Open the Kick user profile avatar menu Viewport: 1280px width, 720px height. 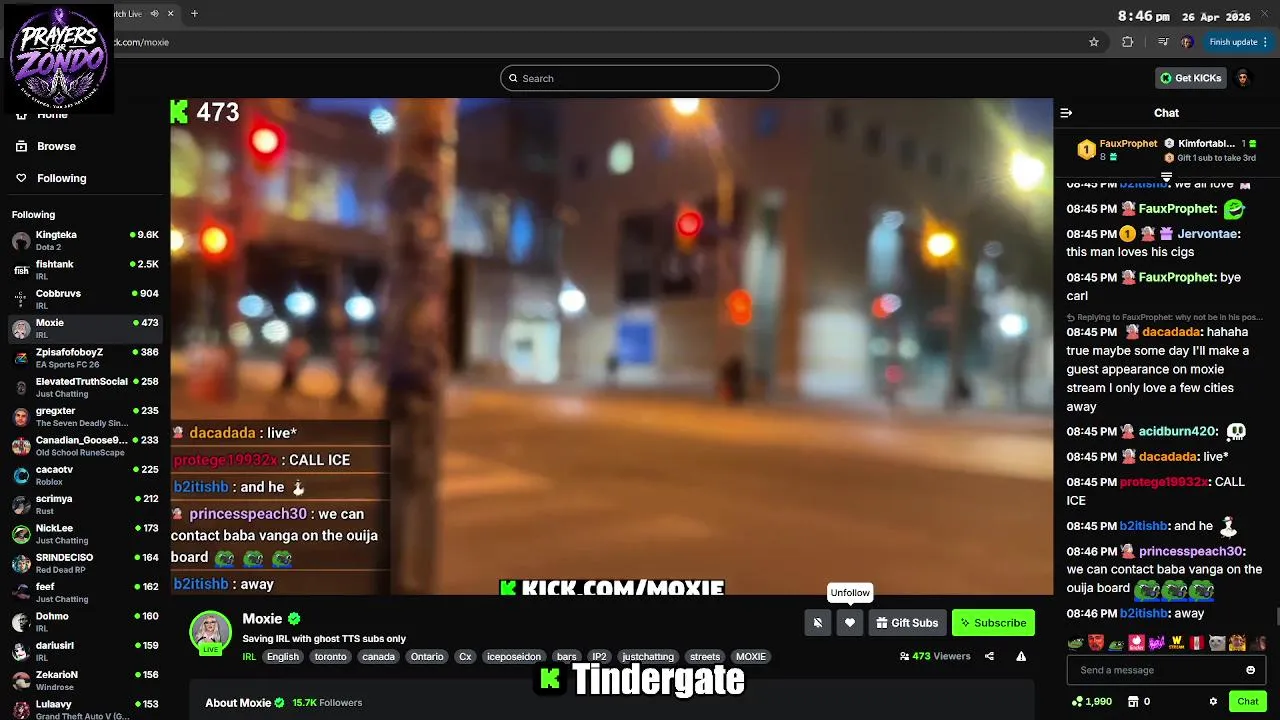pos(1243,78)
